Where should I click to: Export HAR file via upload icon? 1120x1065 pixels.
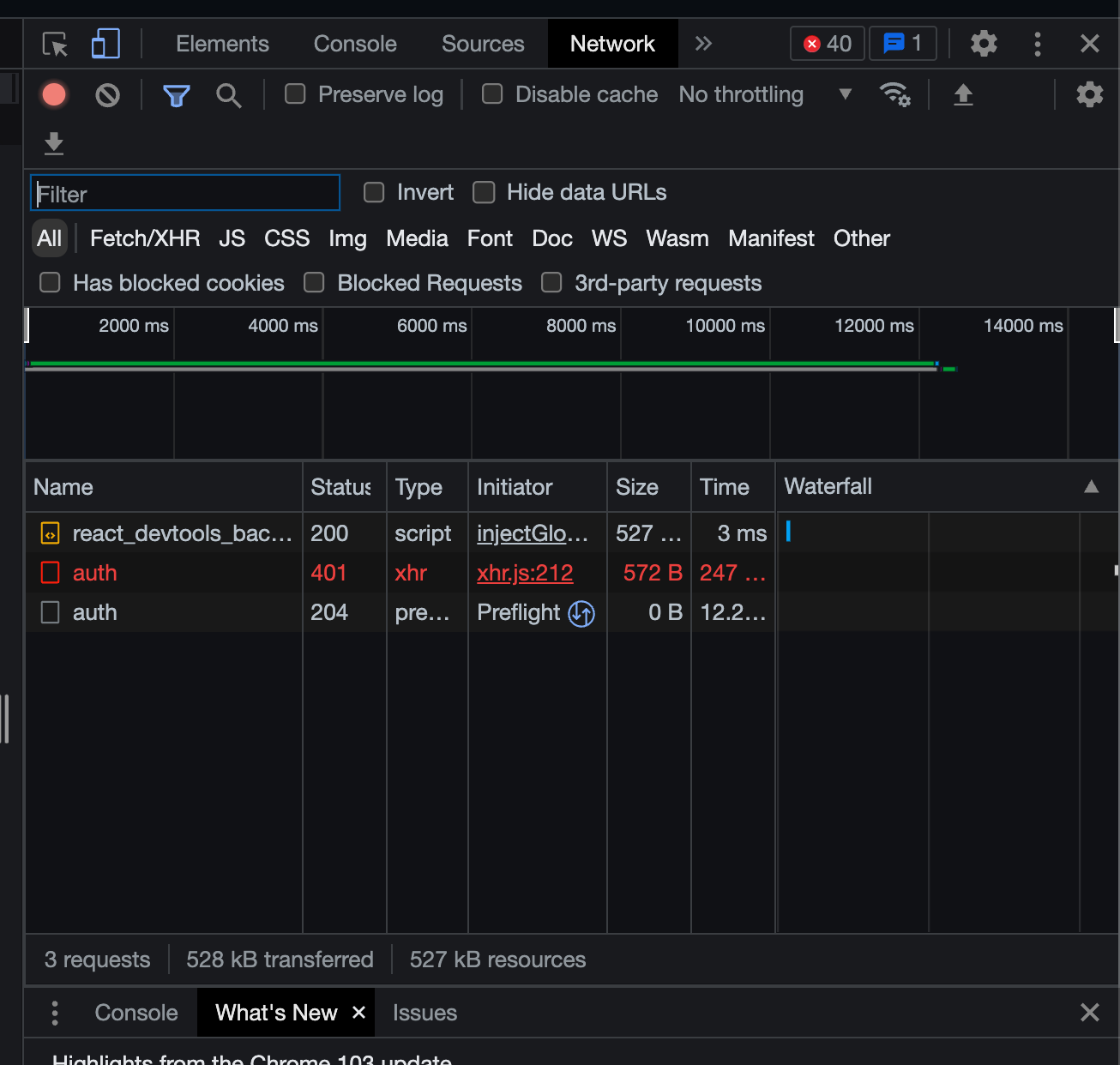click(x=963, y=95)
